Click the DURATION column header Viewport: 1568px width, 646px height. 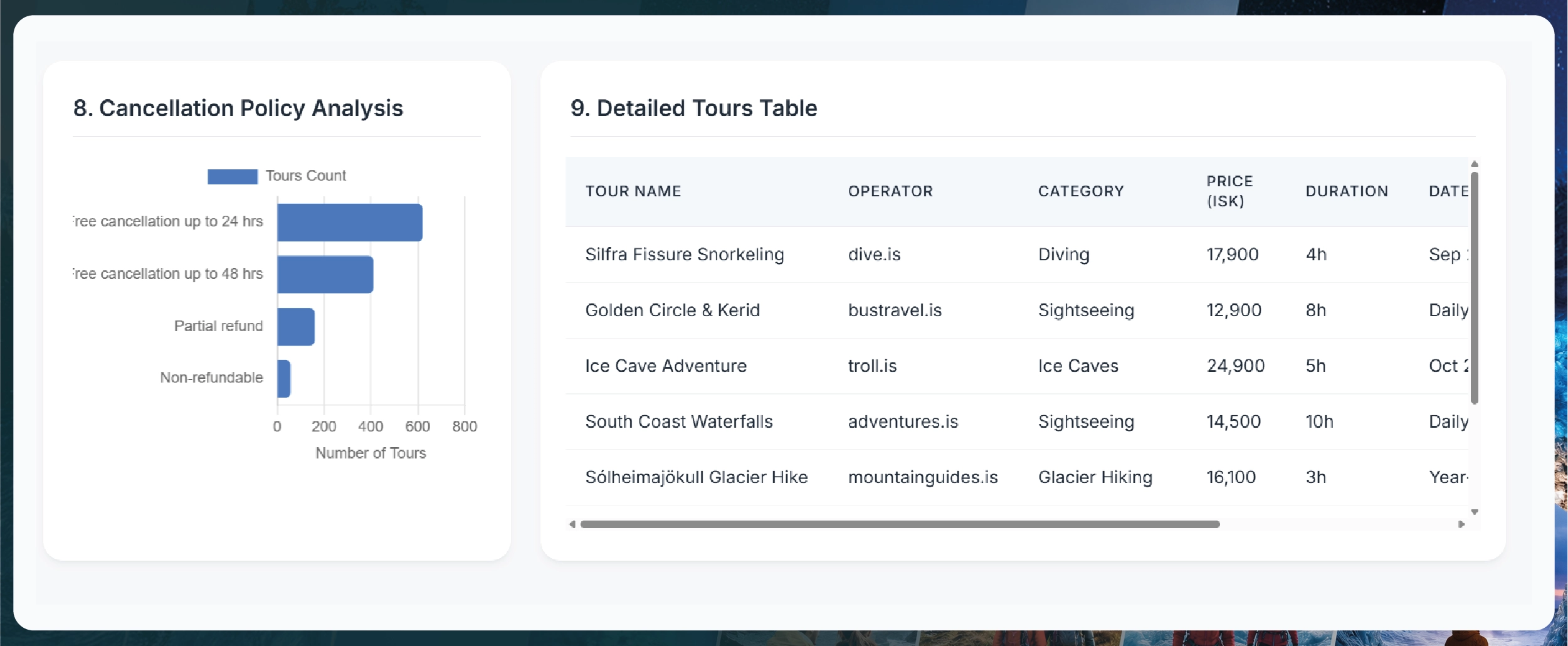pyautogui.click(x=1347, y=191)
